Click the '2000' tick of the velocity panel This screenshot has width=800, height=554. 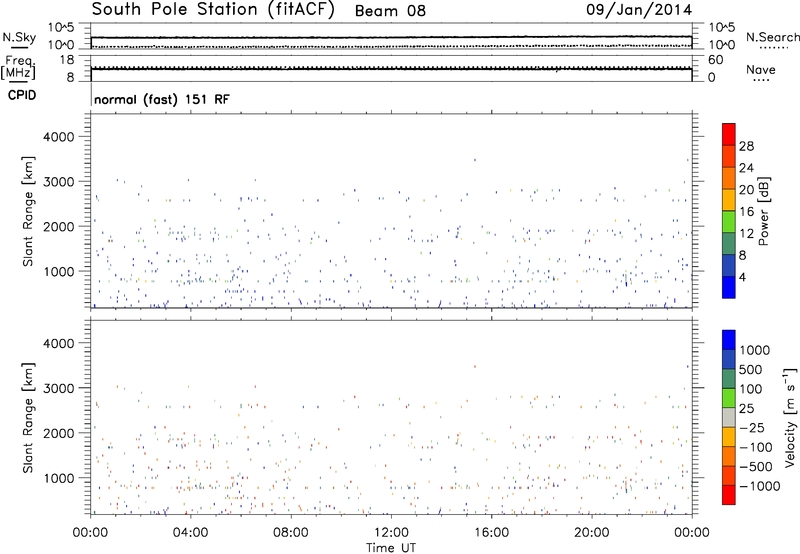click(58, 433)
